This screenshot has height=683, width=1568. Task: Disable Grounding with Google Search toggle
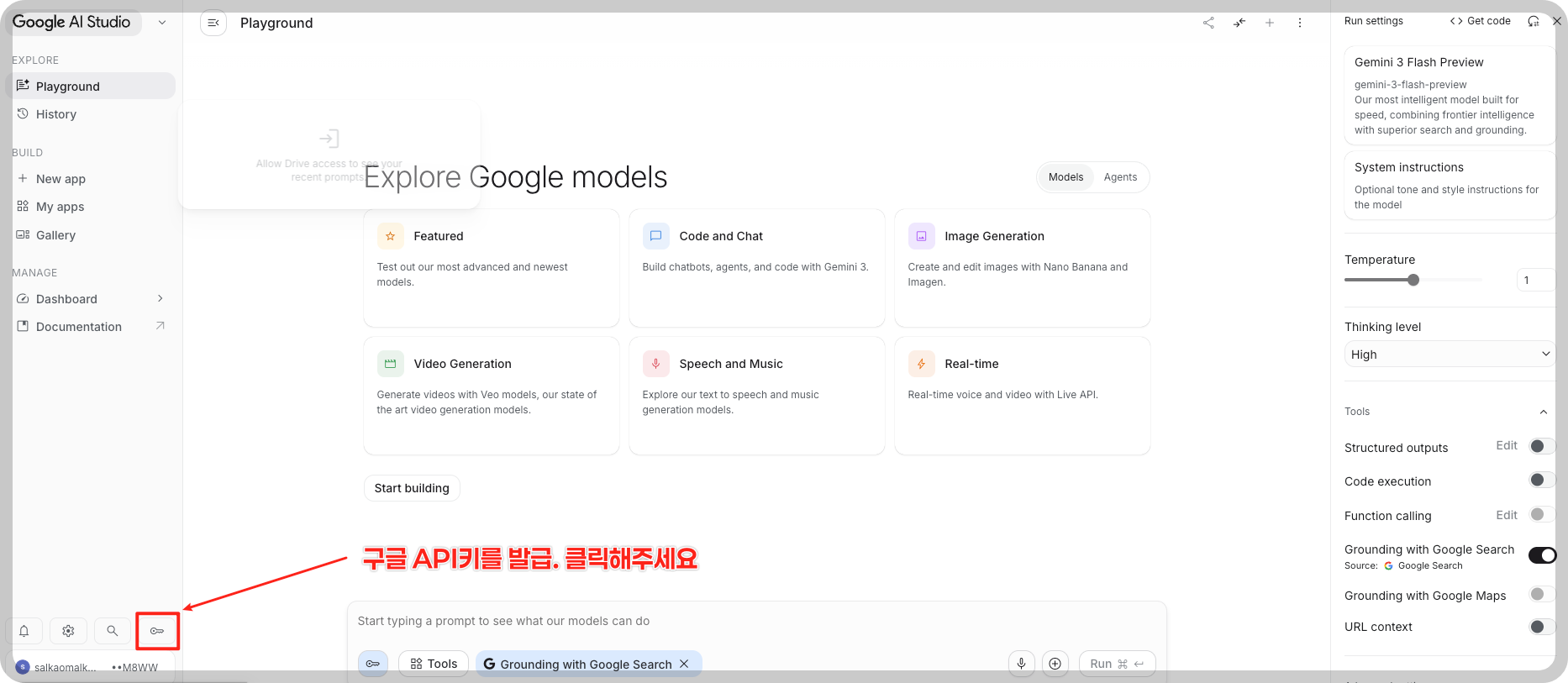(x=1542, y=555)
